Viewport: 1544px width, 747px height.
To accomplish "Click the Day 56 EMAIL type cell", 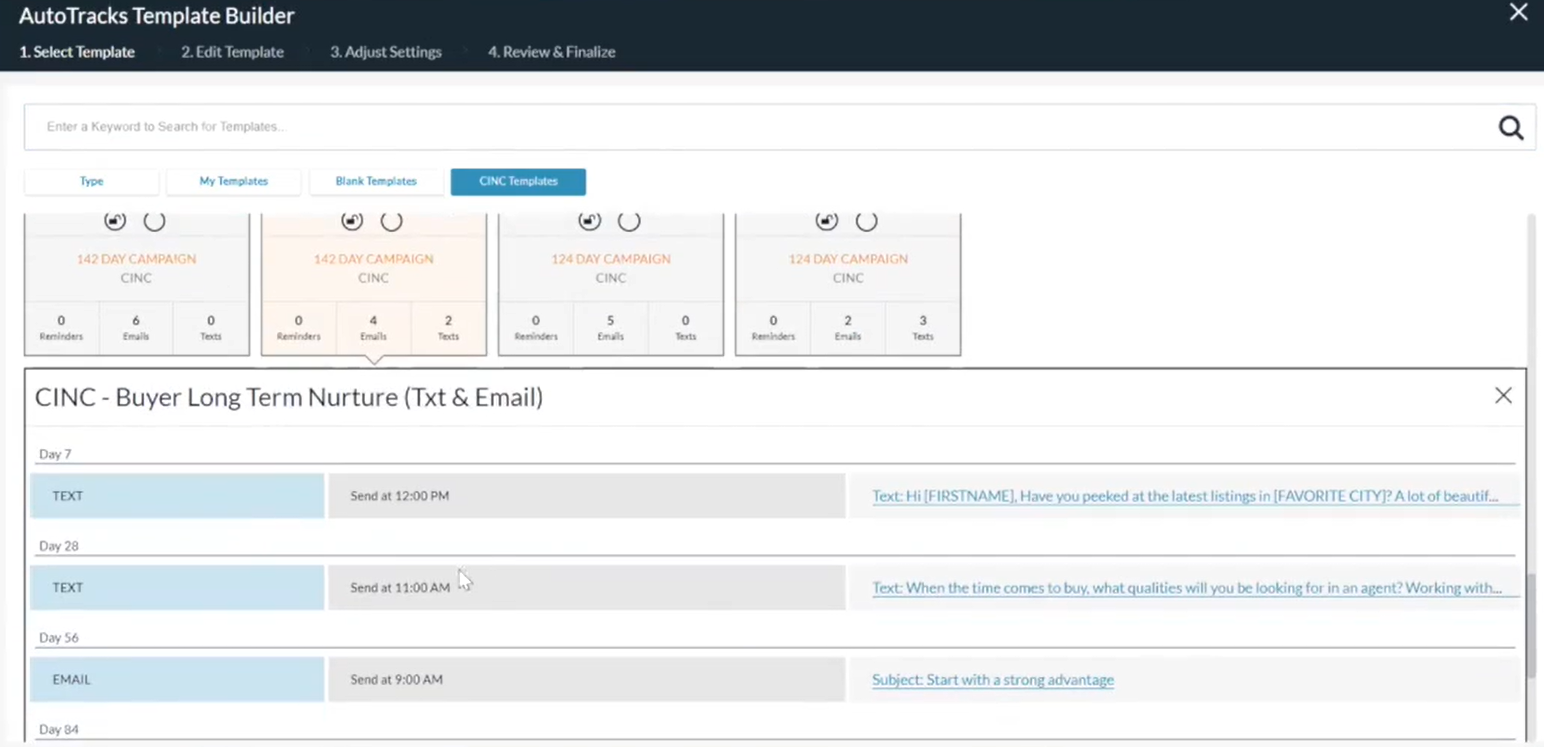I will click(177, 680).
